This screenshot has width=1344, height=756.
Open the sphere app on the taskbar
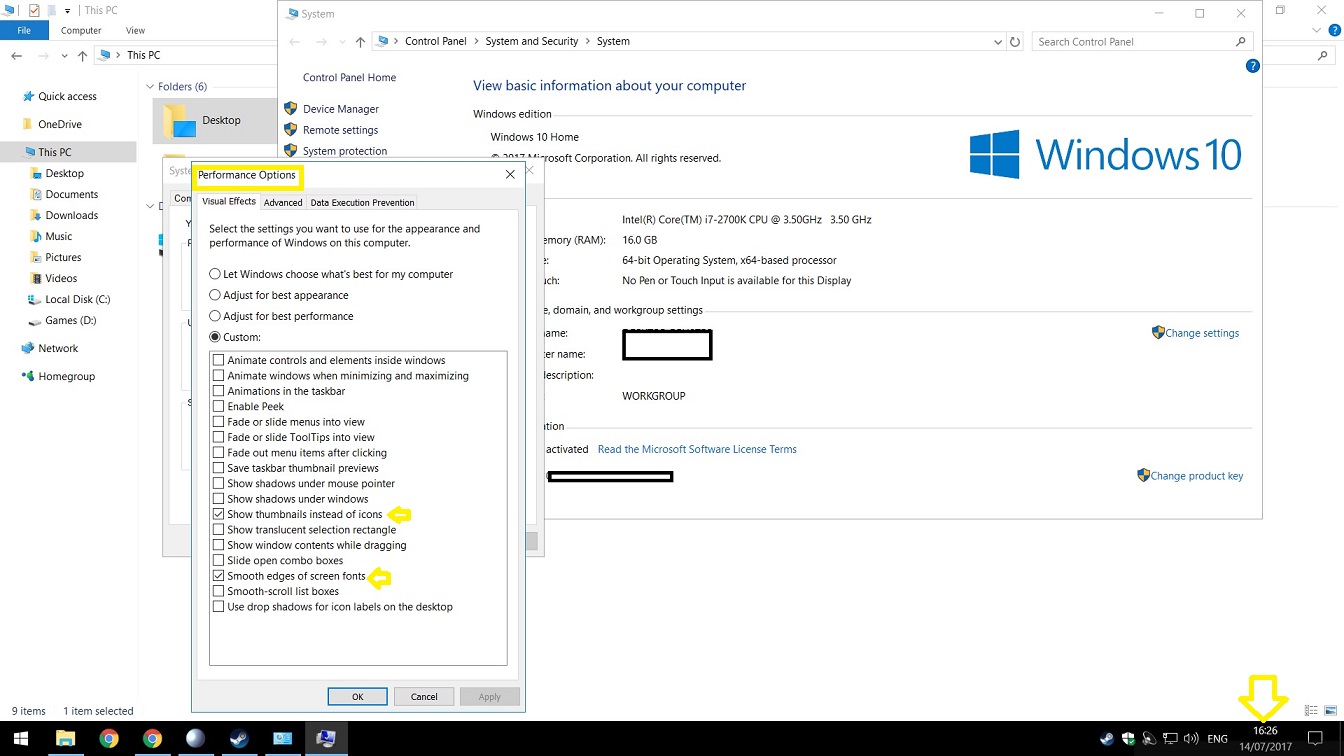tap(195, 739)
